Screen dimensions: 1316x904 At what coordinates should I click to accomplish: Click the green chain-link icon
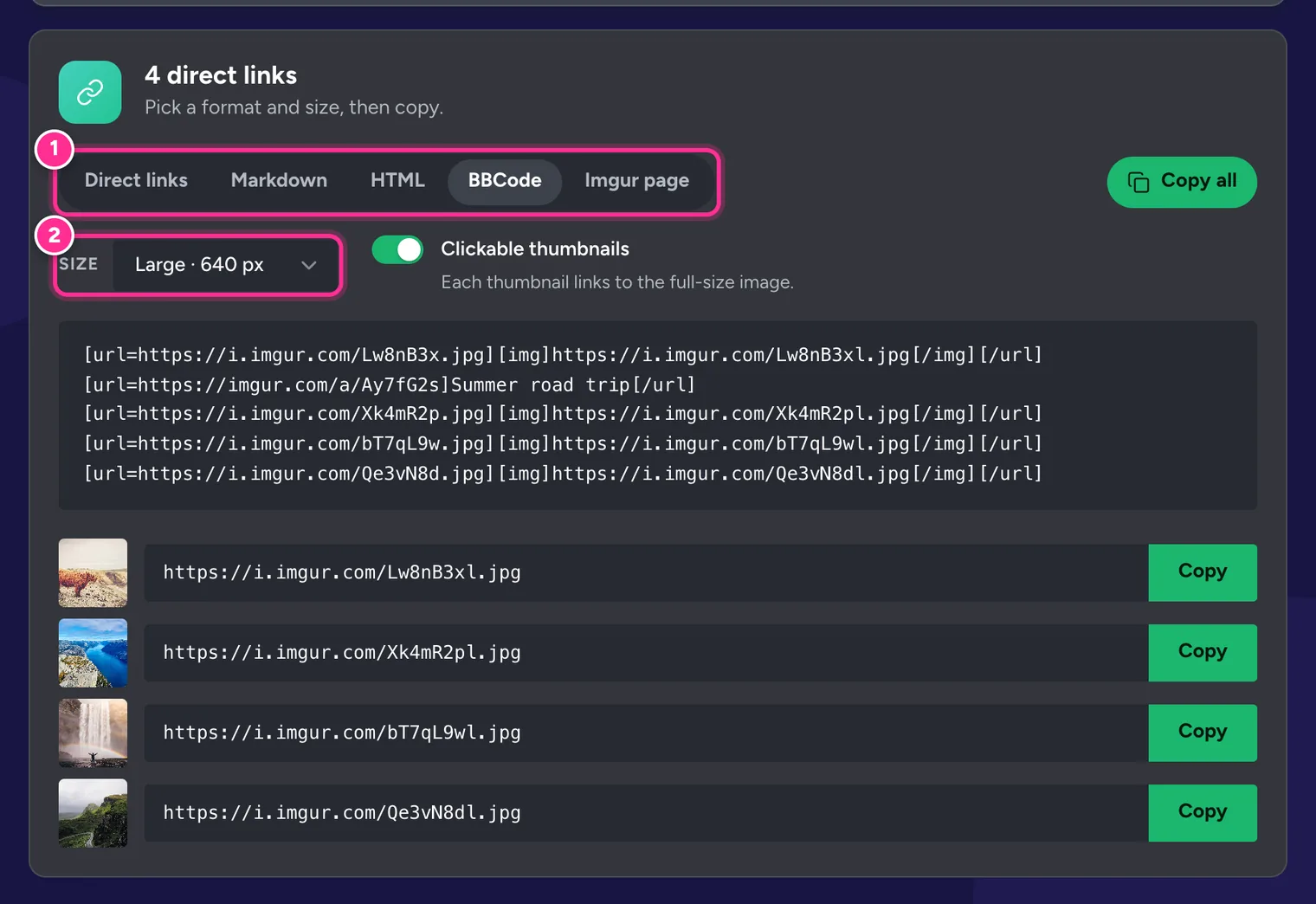(x=90, y=92)
